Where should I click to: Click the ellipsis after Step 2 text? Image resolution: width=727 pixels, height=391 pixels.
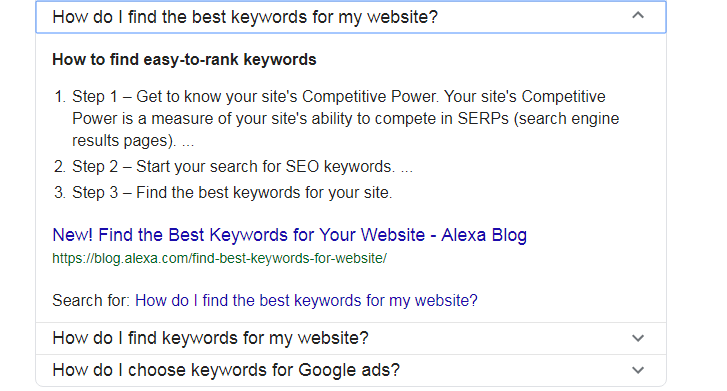pos(407,167)
